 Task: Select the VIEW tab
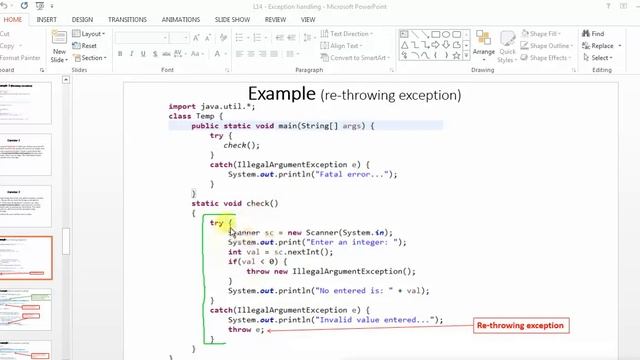308,20
